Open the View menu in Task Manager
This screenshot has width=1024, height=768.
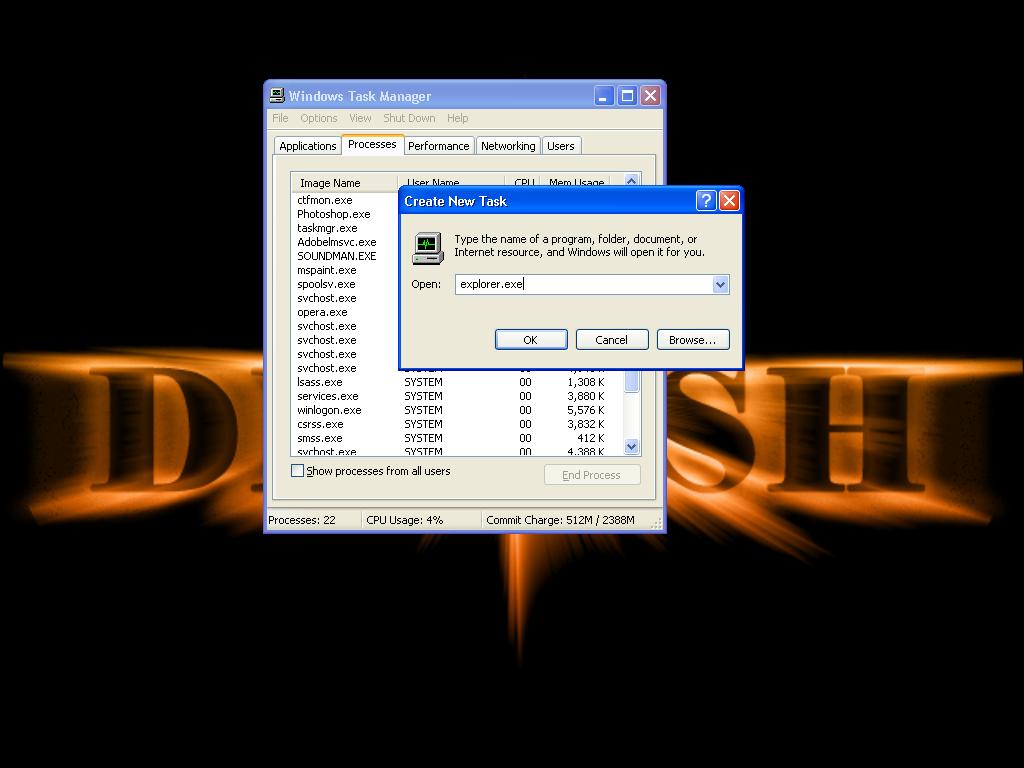click(x=360, y=118)
